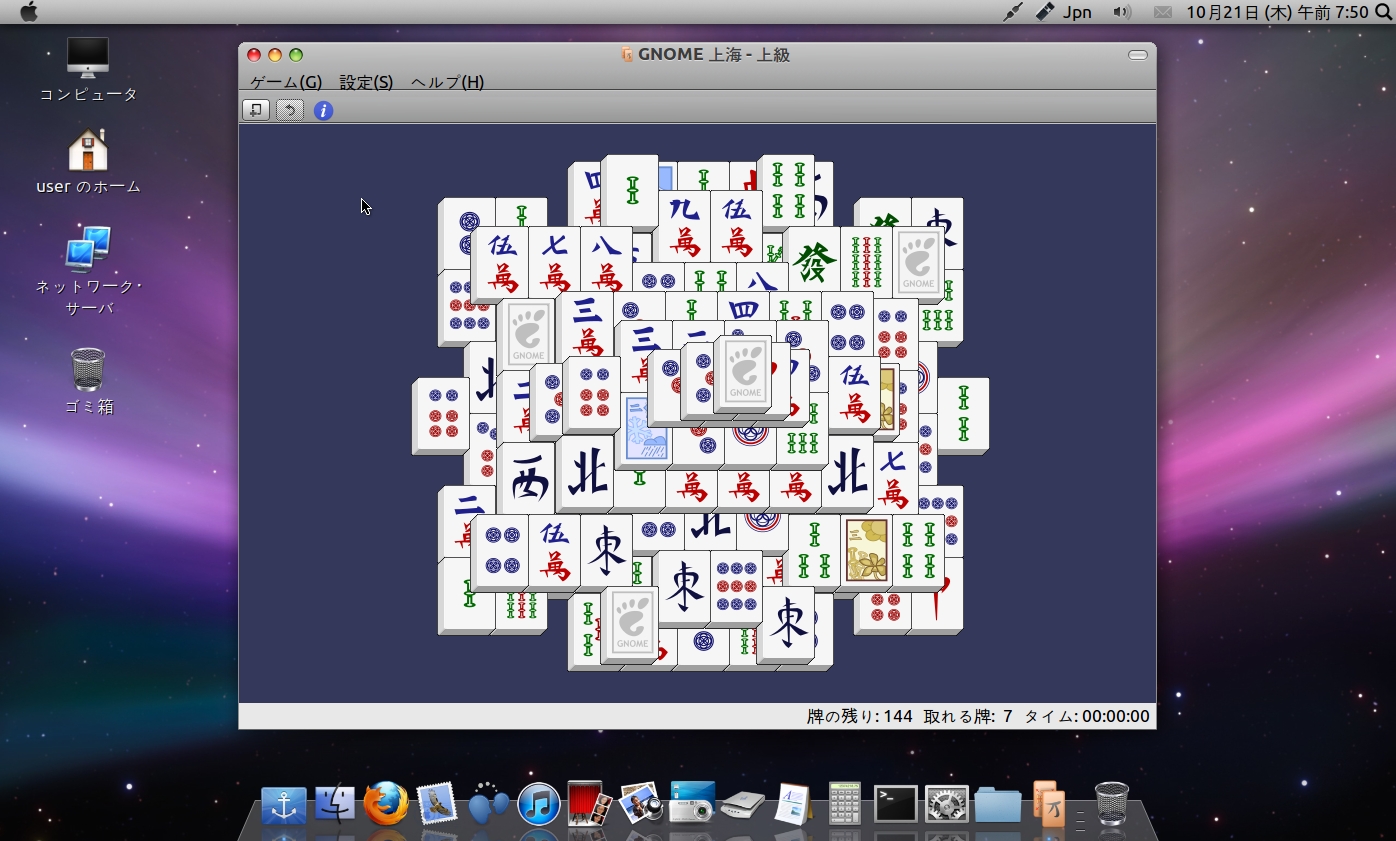Open the Jpn input method indicator
Viewport: 1396px width, 841px height.
1076,12
